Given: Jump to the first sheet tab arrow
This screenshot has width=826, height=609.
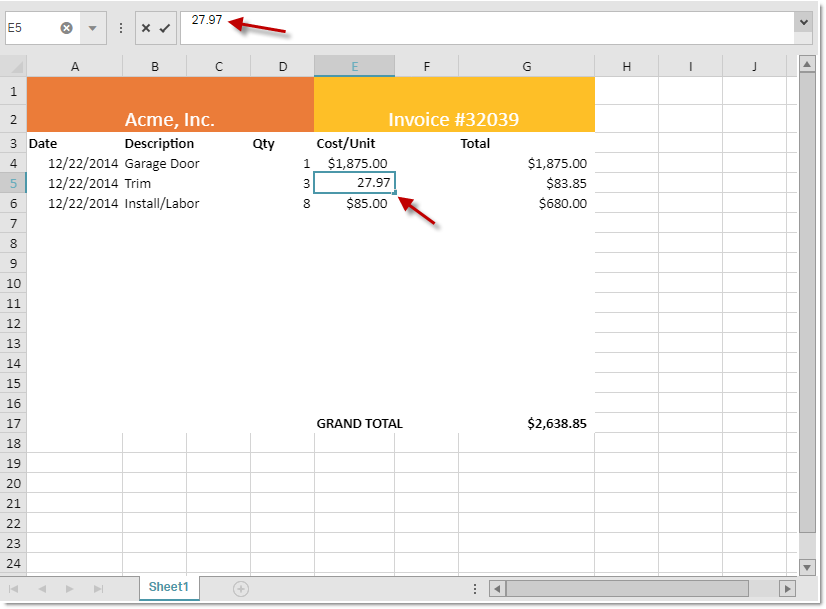Looking at the screenshot, I should [x=14, y=589].
